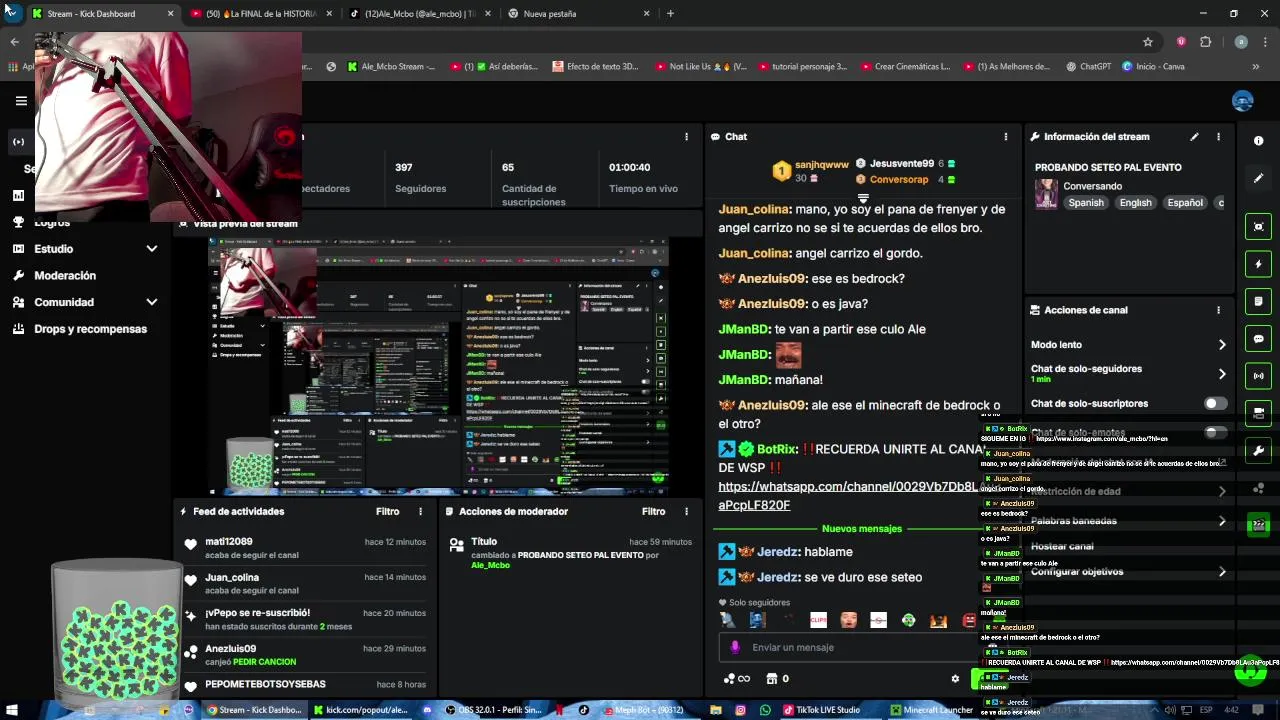Click Nuevos mensajes to jump to latest
The width and height of the screenshot is (1280, 720).
tap(862, 528)
